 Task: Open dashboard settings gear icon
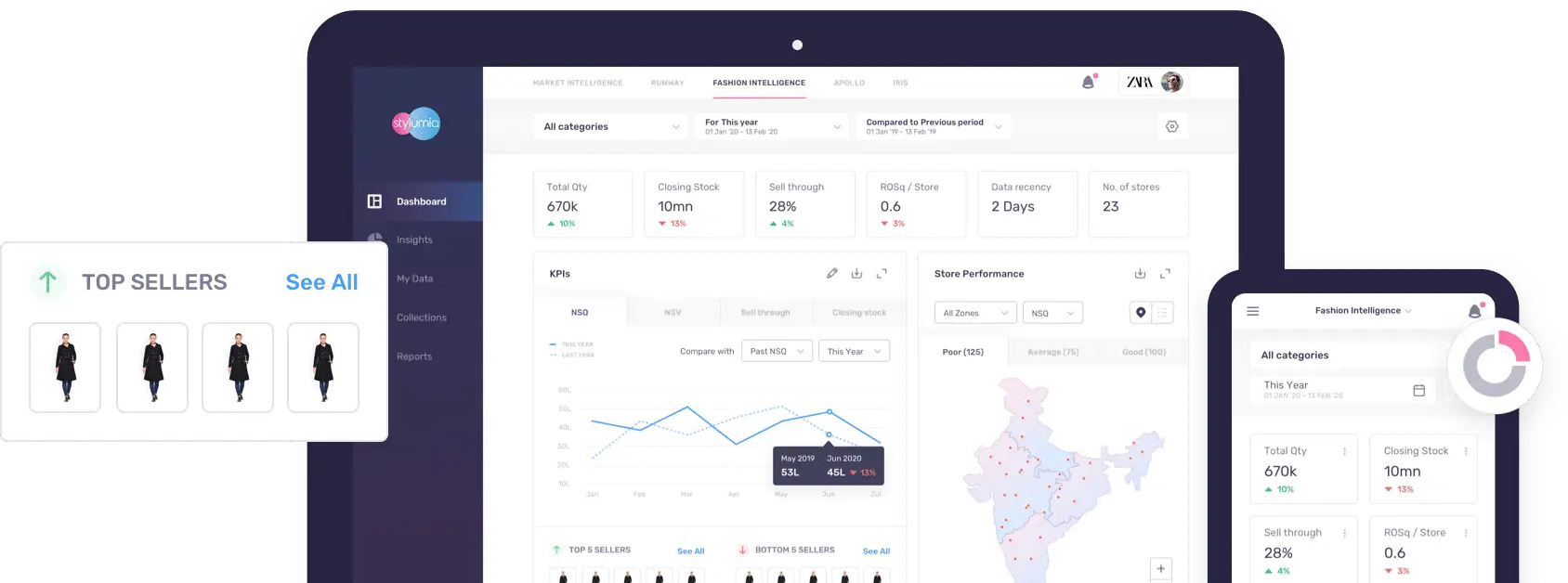(1171, 126)
